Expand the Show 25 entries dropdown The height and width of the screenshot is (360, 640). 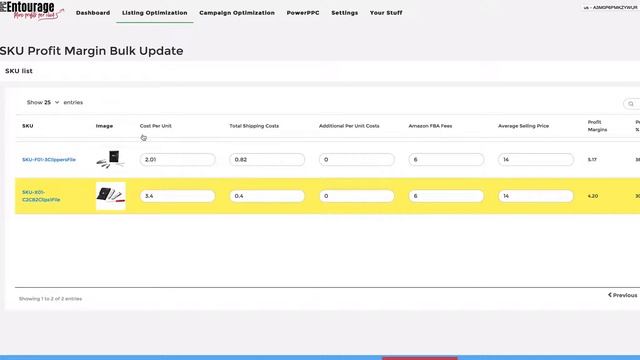pos(51,102)
